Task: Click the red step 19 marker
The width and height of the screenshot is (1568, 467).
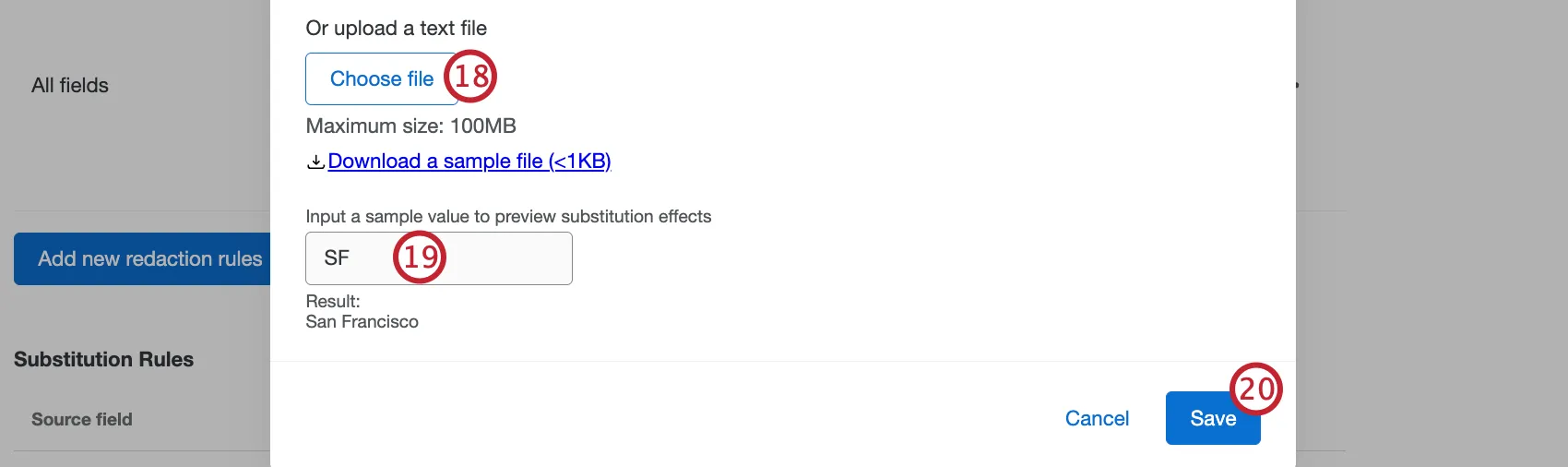Action: pyautogui.click(x=420, y=257)
